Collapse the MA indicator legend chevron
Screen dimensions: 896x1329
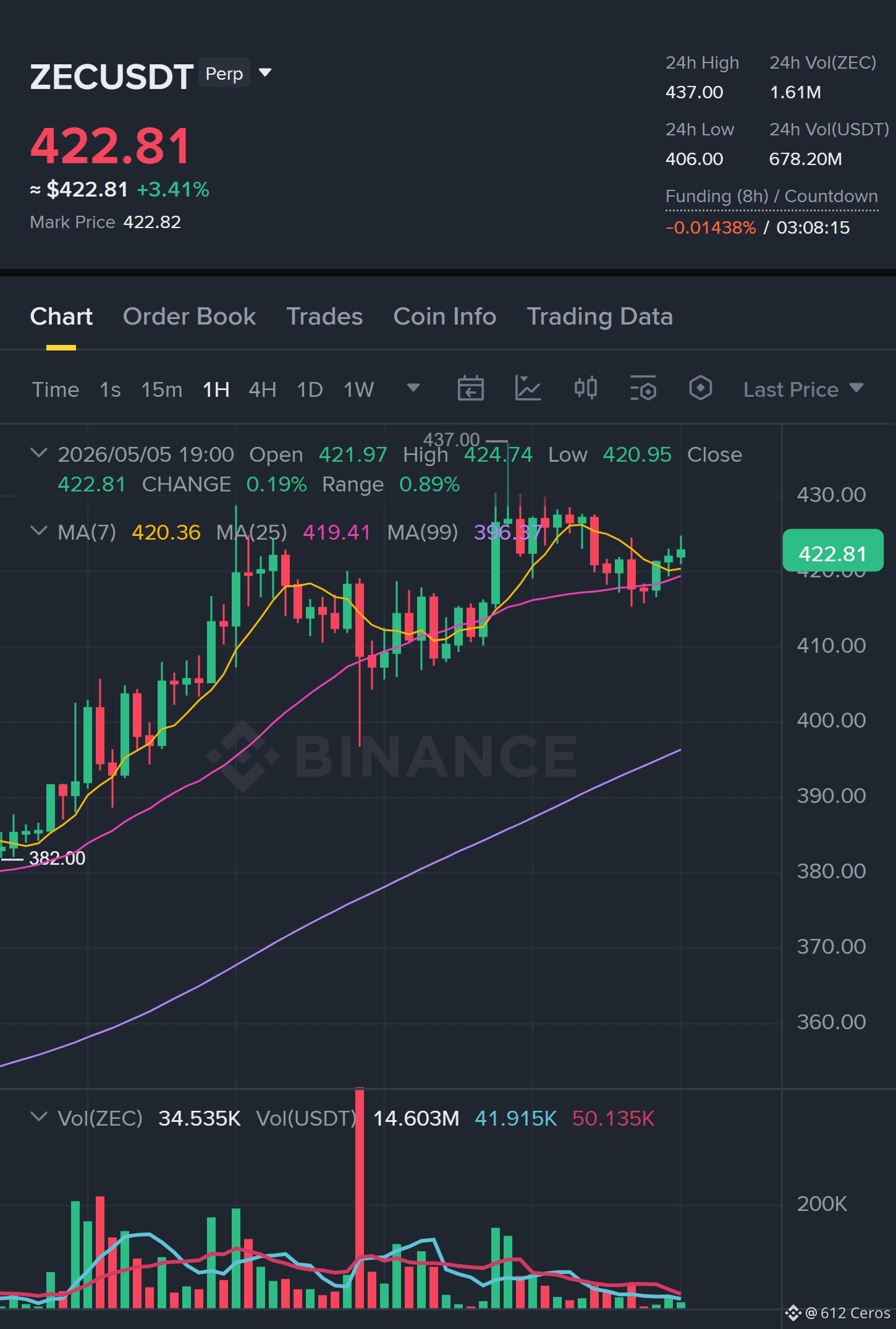39,531
